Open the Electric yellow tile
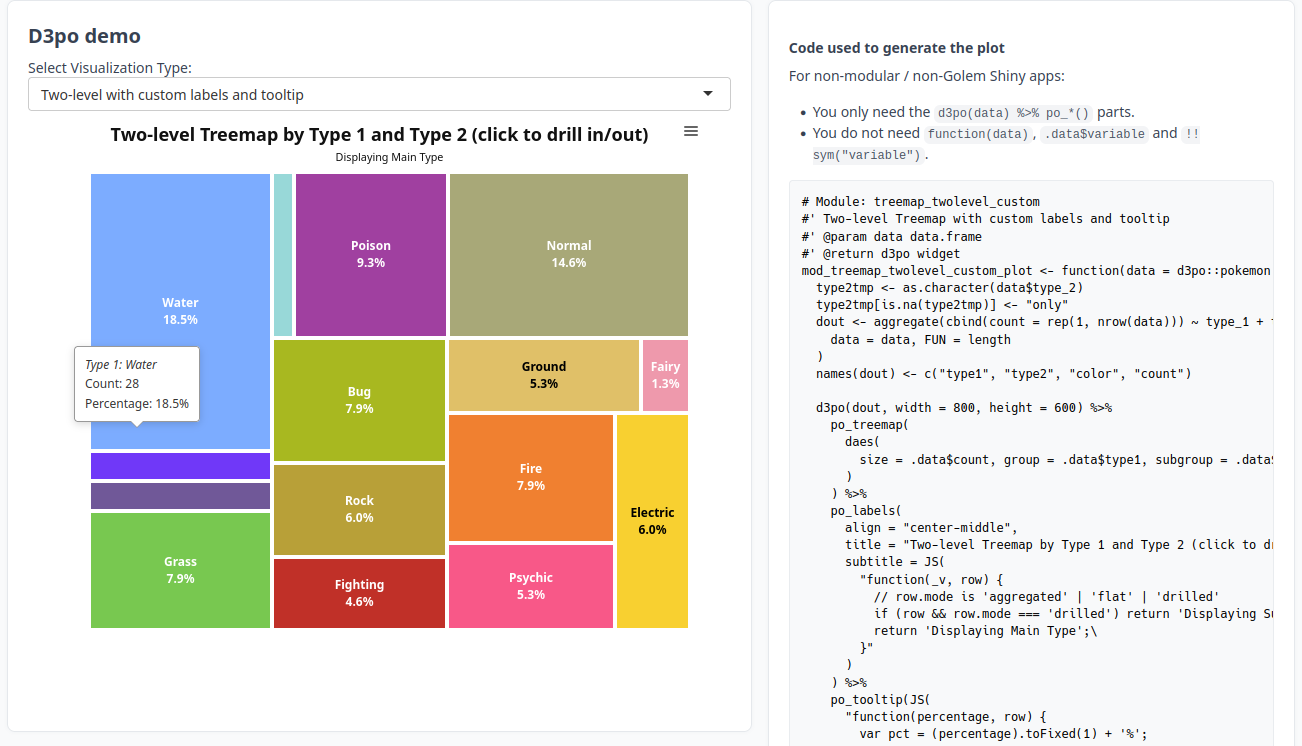 pos(652,520)
